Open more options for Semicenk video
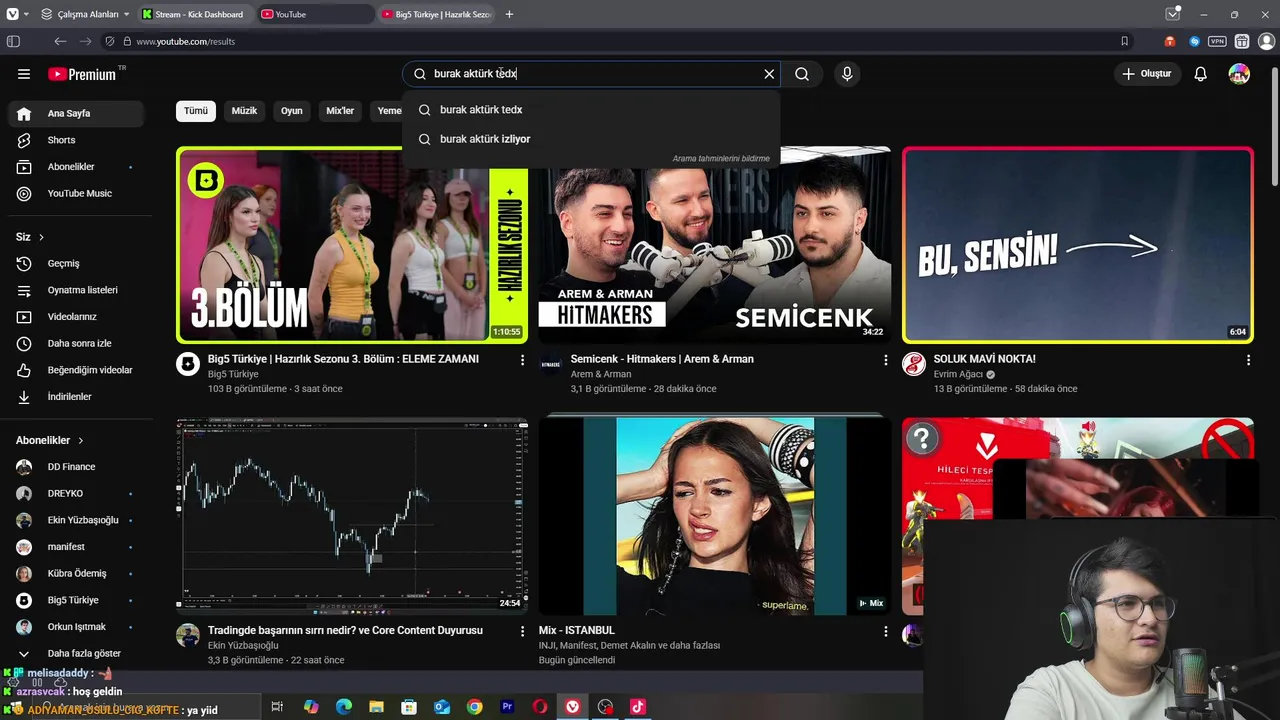The height and width of the screenshot is (720, 1280). pyautogui.click(x=885, y=360)
